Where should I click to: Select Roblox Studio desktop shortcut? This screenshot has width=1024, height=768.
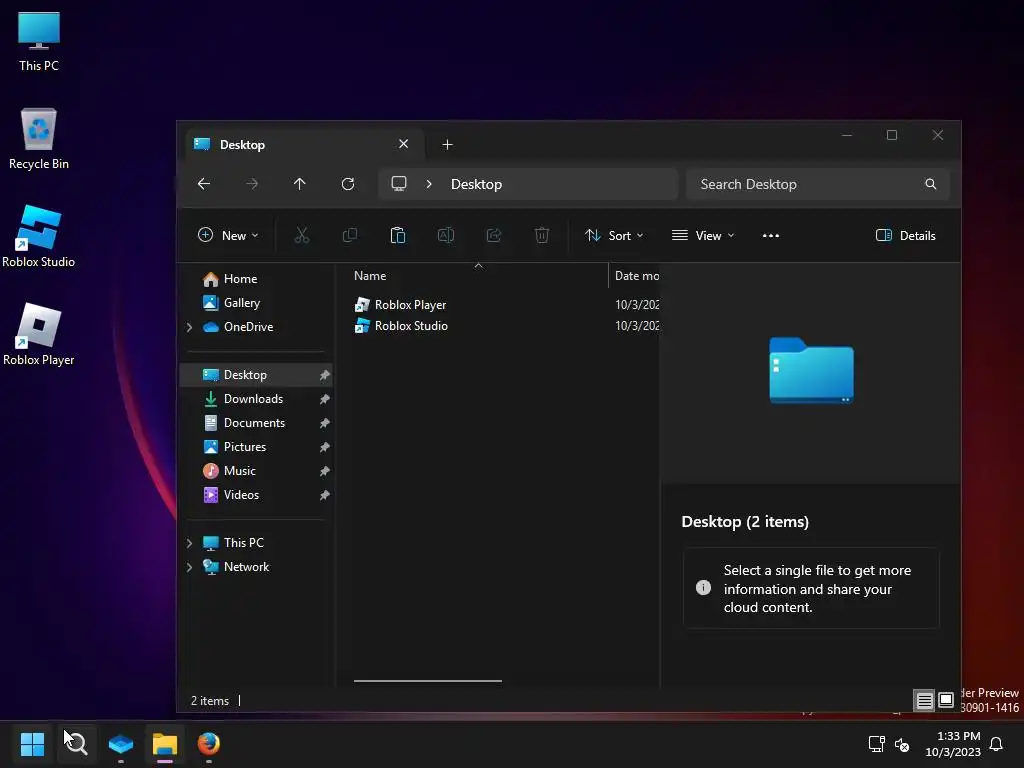point(39,236)
